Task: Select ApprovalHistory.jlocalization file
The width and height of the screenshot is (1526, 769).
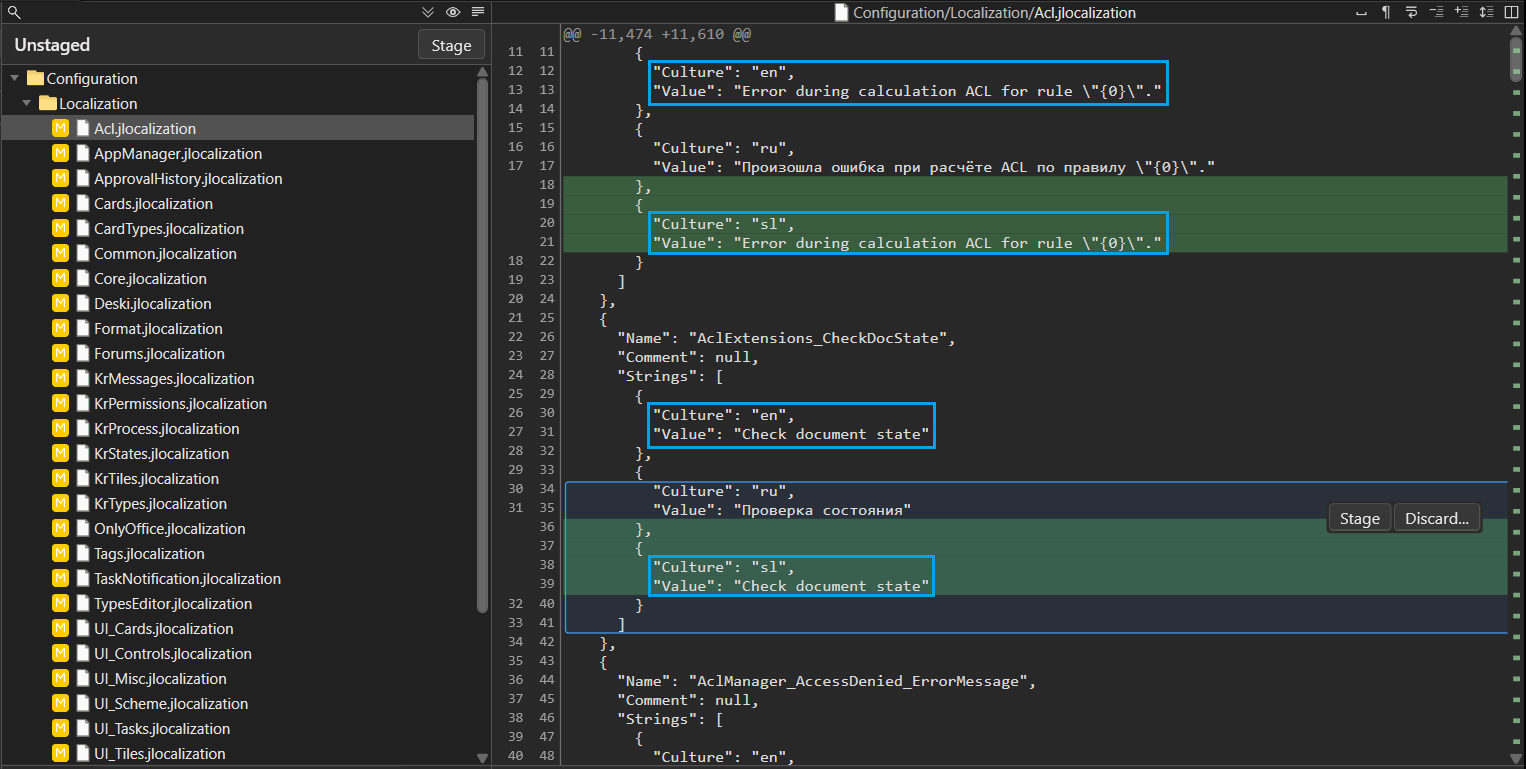Action: (x=237, y=178)
